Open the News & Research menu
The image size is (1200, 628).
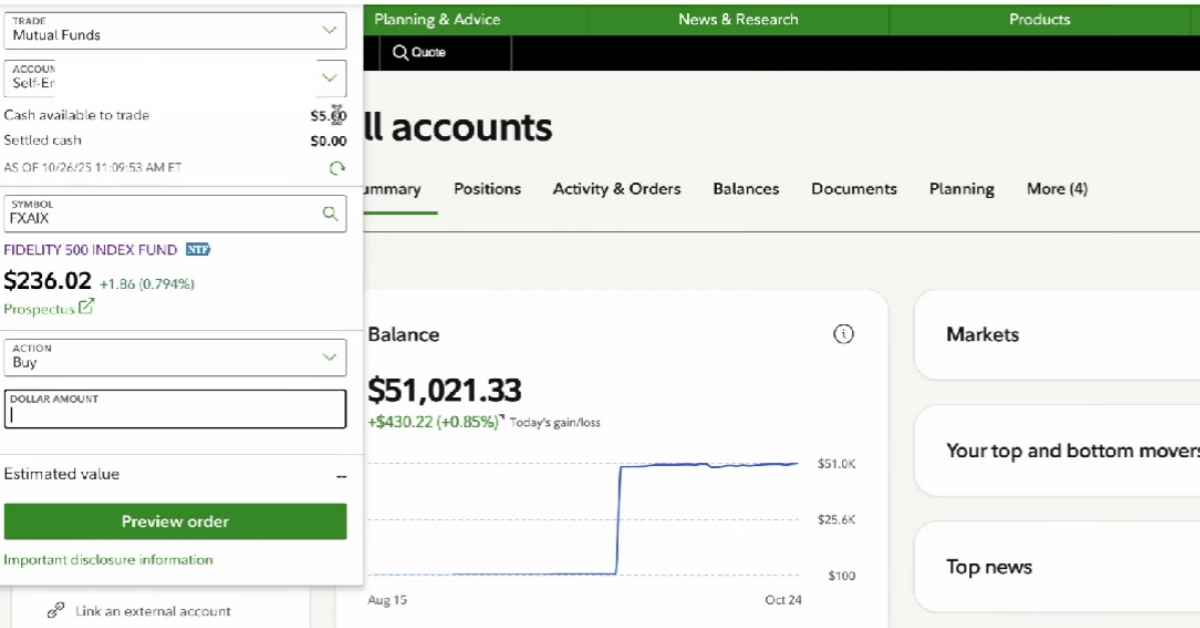(x=738, y=19)
